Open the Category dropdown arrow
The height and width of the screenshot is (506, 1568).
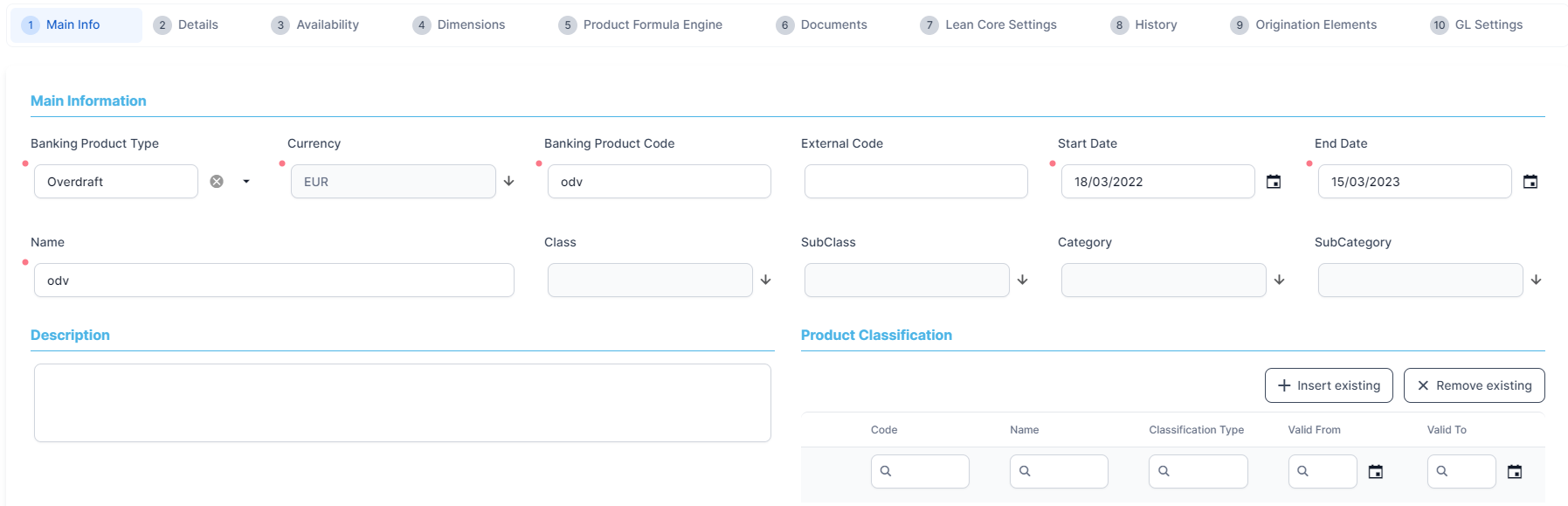tap(1280, 280)
